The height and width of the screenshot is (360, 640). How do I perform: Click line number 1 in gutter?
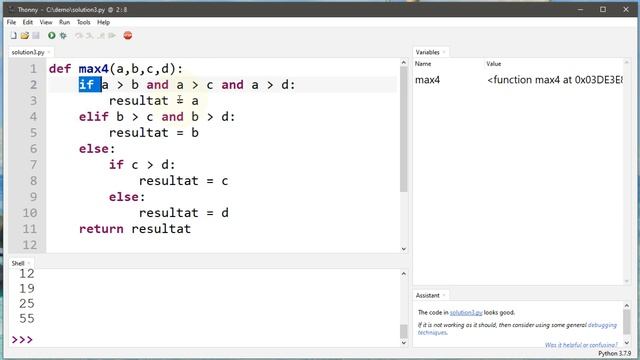click(x=33, y=69)
